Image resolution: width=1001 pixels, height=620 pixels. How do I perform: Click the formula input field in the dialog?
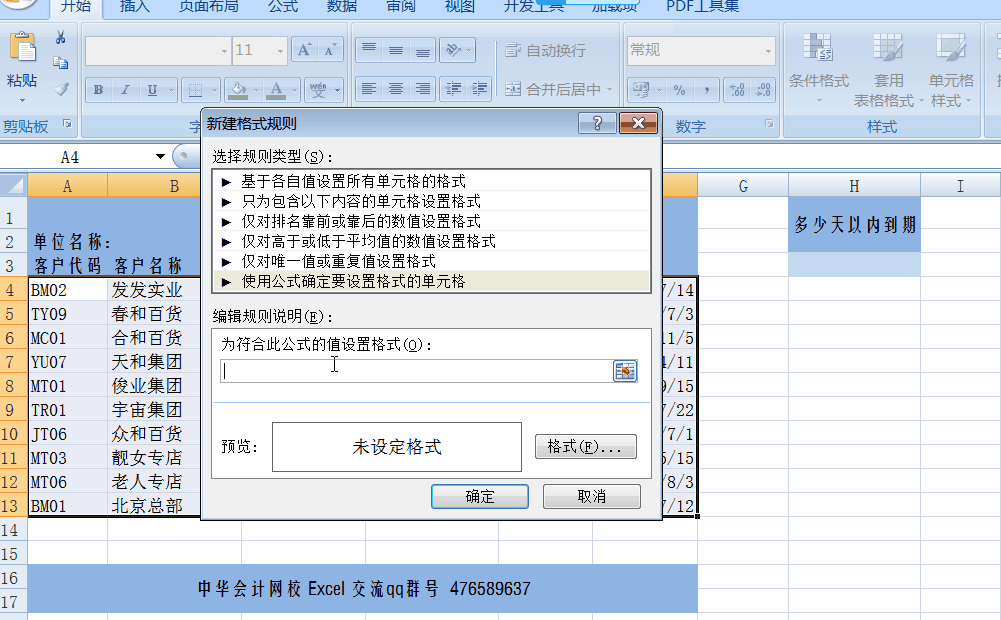point(410,371)
